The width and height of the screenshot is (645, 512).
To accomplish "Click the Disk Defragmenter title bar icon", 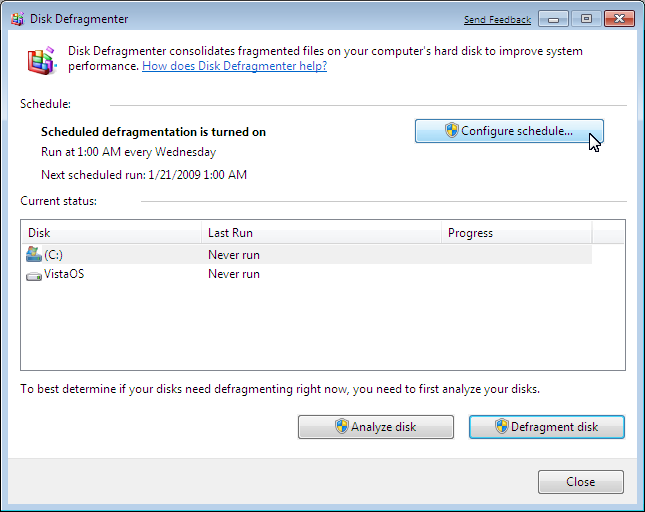I will [17, 19].
